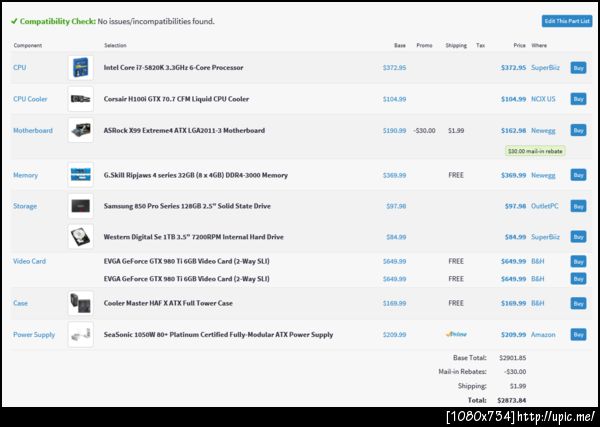Click Buy button for the second EVGA card
The image size is (600, 427).
coord(578,279)
